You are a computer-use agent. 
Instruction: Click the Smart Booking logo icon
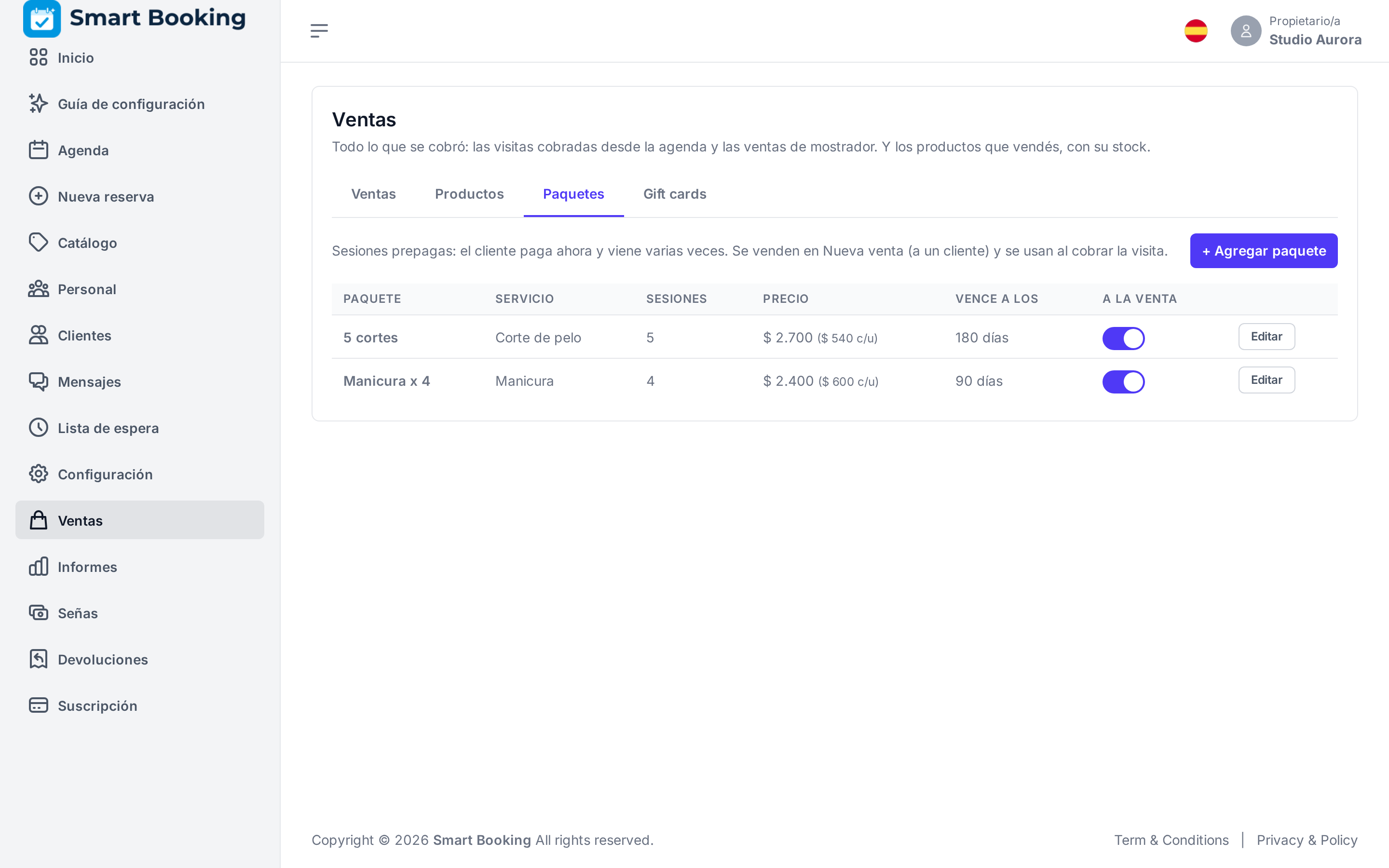(42, 18)
